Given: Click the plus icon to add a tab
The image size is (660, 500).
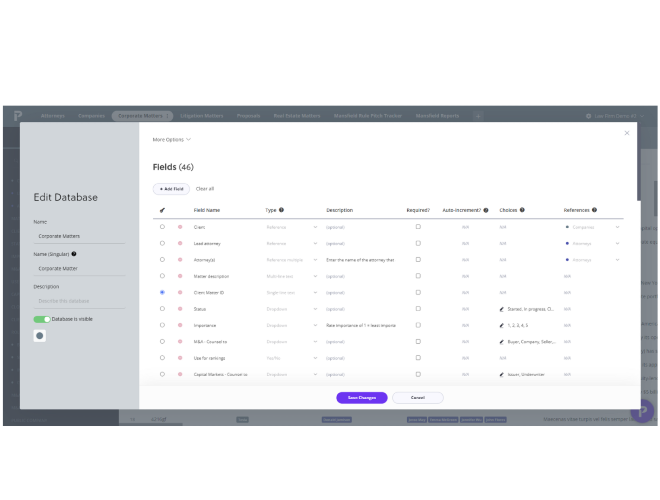Looking at the screenshot, I should (x=478, y=116).
